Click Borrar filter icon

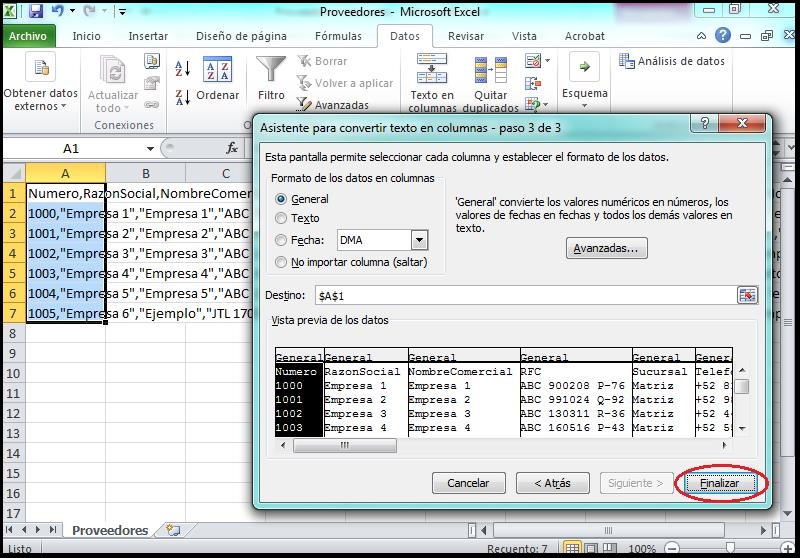(305, 61)
